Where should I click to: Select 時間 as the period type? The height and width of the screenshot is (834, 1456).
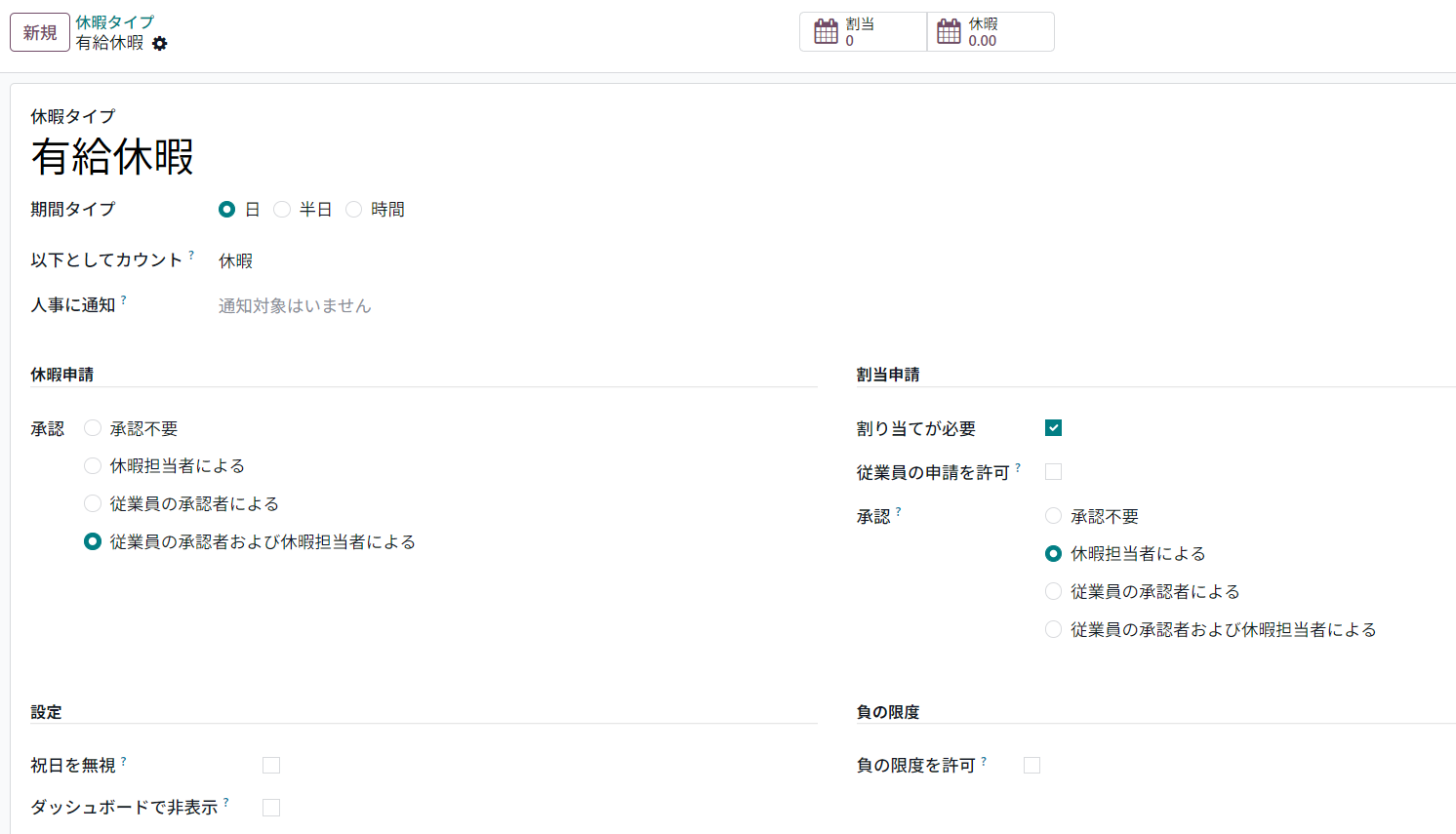(353, 210)
